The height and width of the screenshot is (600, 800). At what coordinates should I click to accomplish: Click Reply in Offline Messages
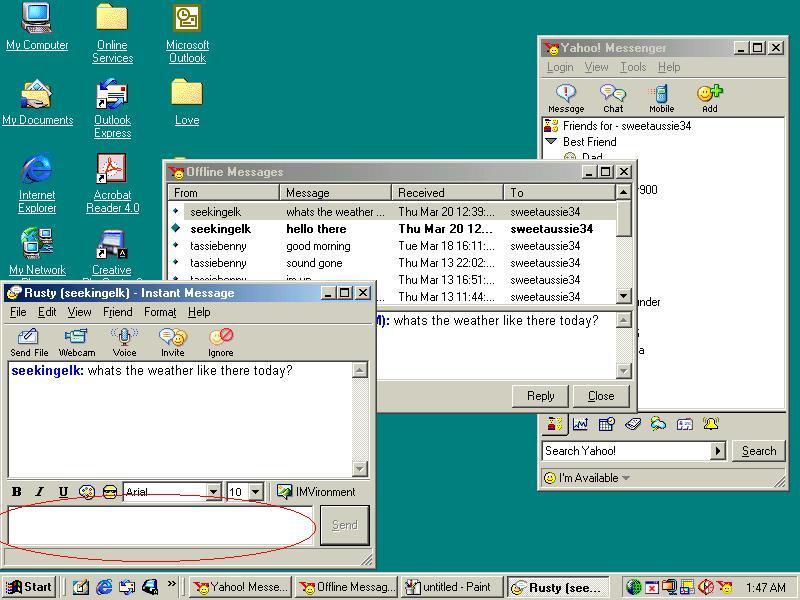pyautogui.click(x=540, y=395)
